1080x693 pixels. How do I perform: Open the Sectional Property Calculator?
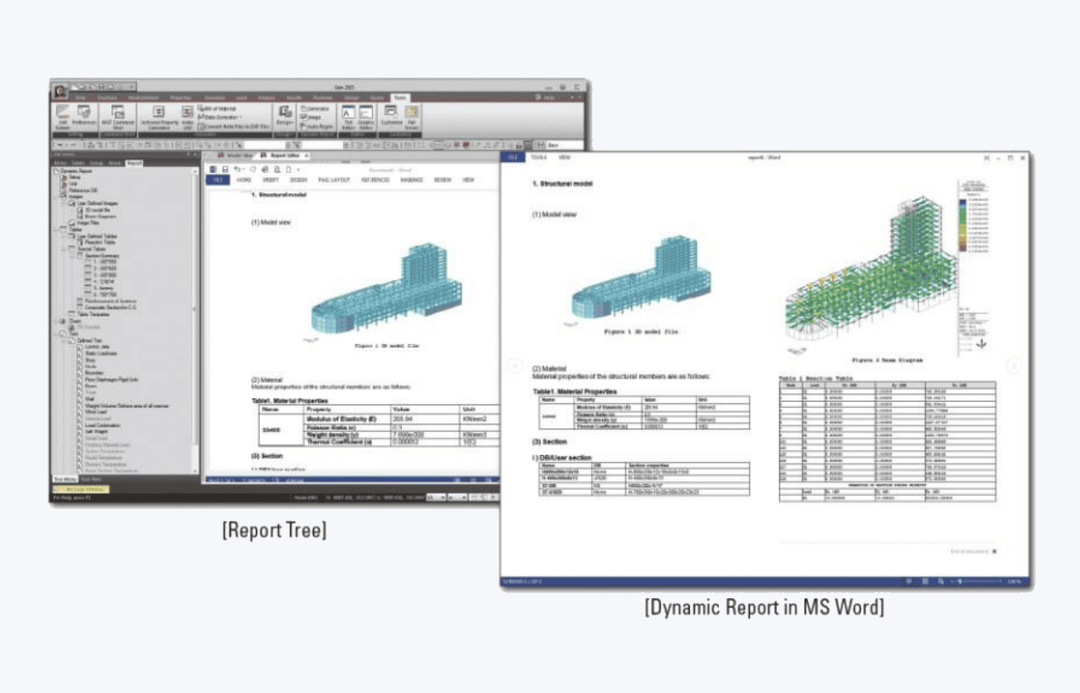pyautogui.click(x=159, y=118)
